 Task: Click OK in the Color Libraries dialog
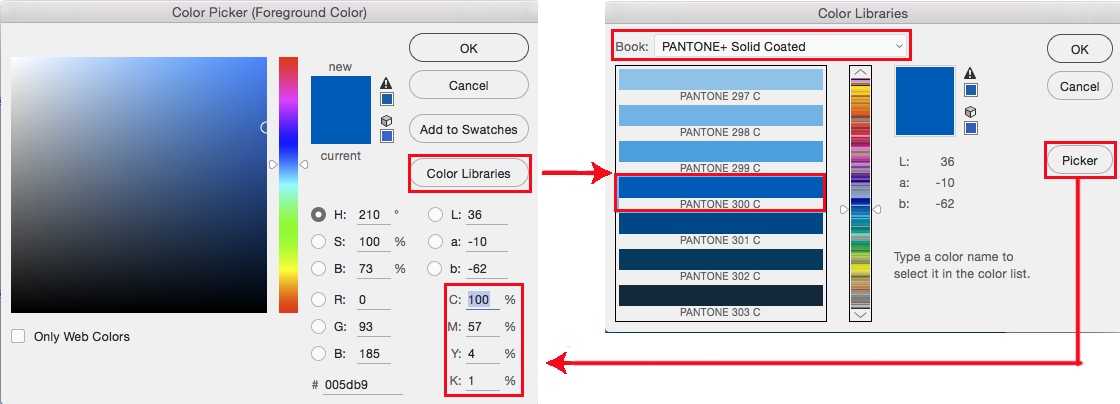(1080, 49)
